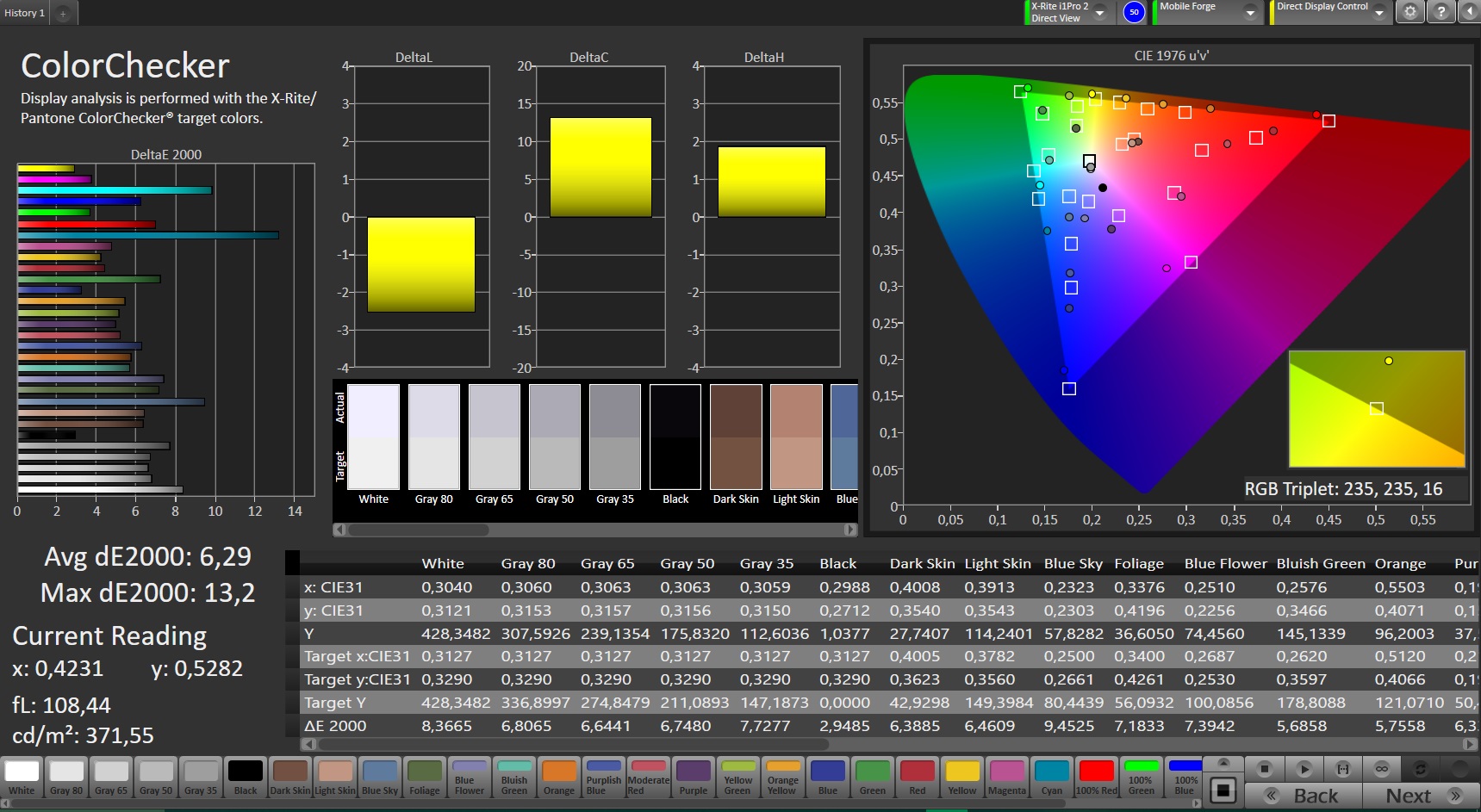Click the actual/target comparison scrollbar right arrow

850,530
